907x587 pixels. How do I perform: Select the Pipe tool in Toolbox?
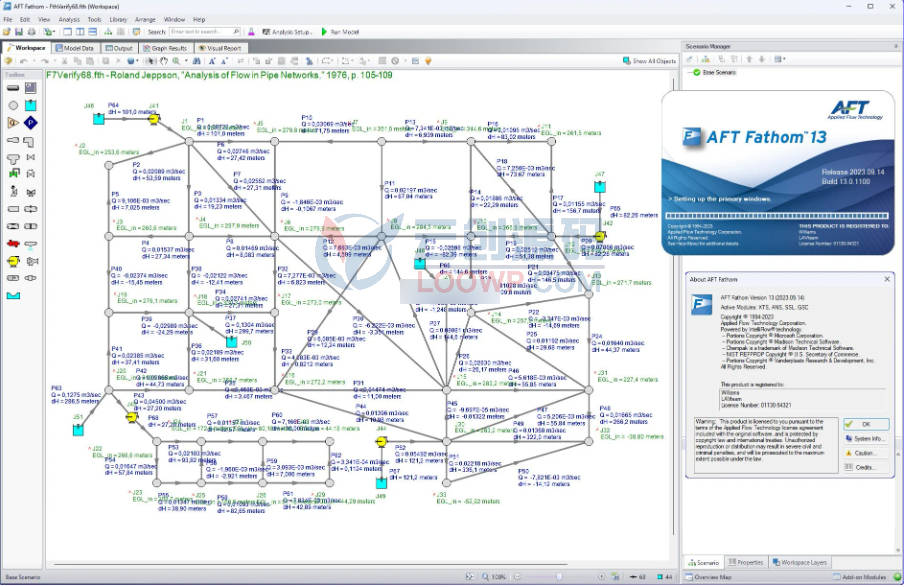(13, 88)
